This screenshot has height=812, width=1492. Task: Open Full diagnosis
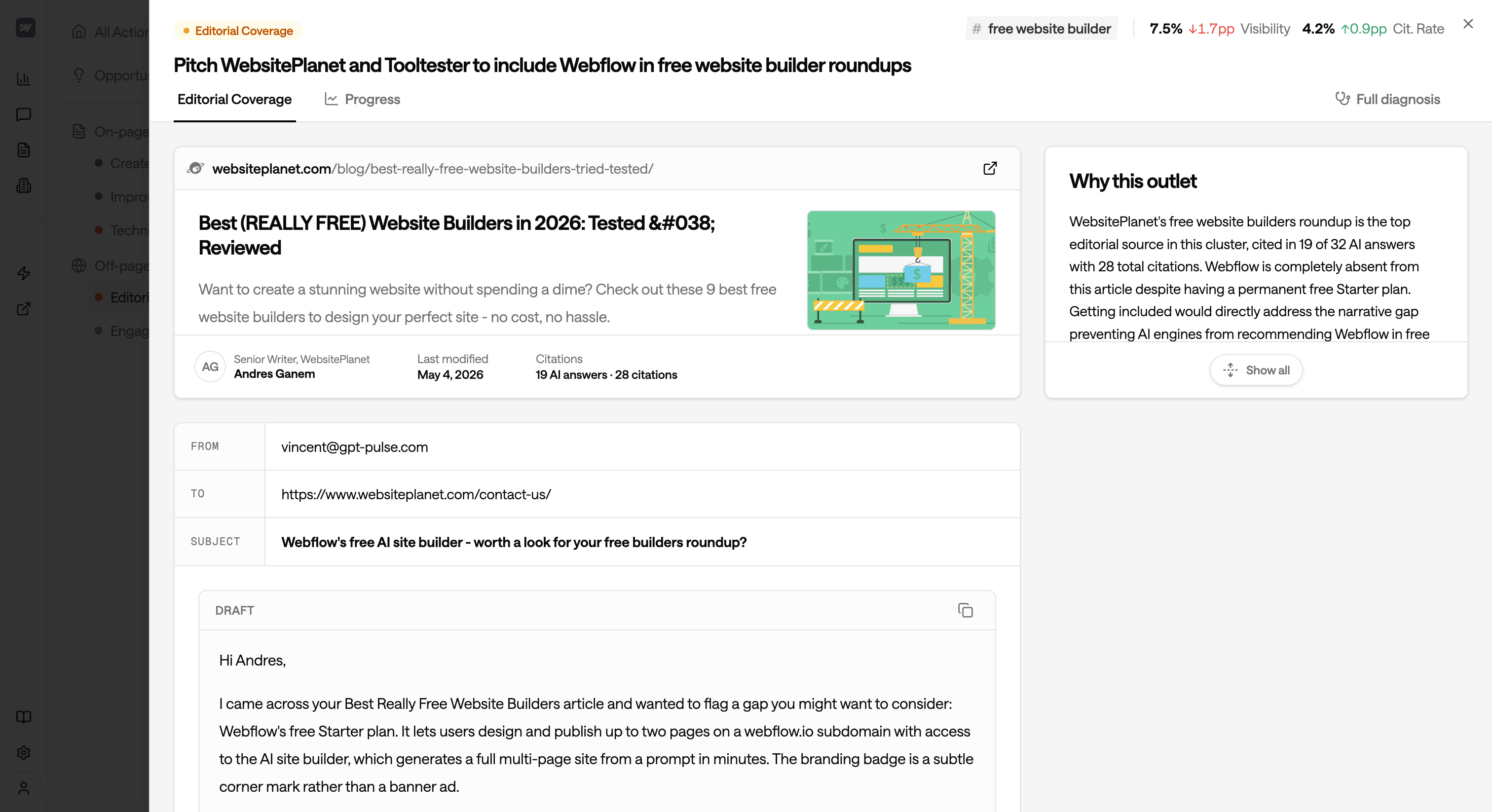click(1388, 100)
